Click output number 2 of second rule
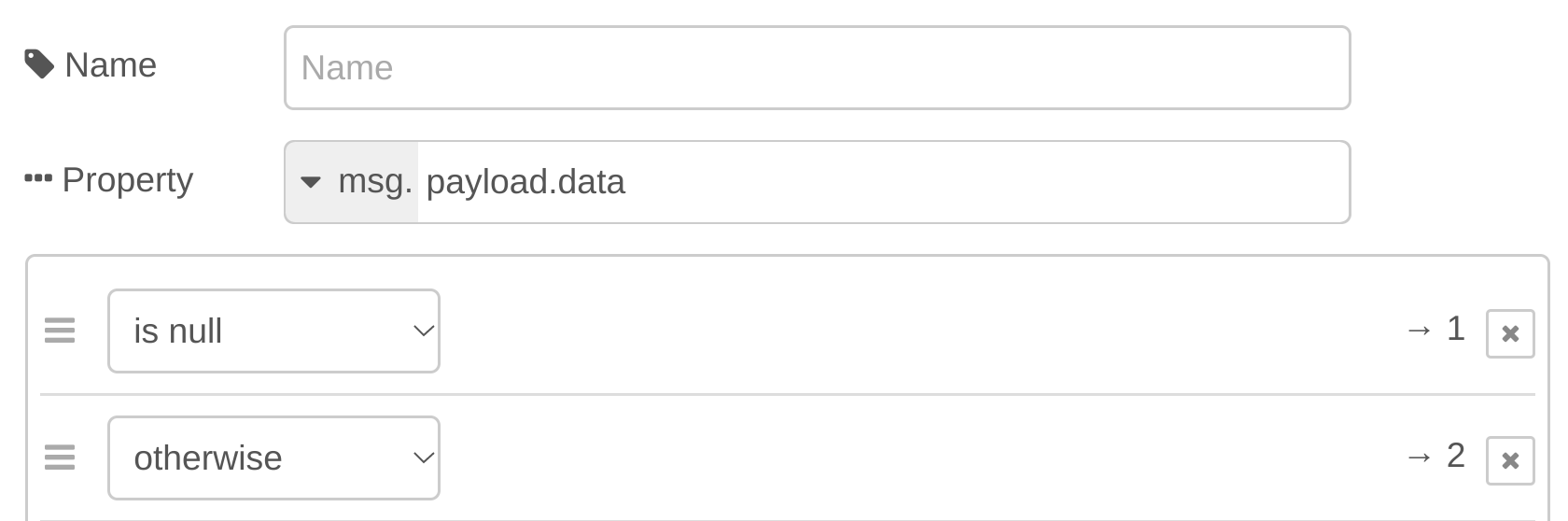This screenshot has width=1568, height=521. pos(1455,456)
